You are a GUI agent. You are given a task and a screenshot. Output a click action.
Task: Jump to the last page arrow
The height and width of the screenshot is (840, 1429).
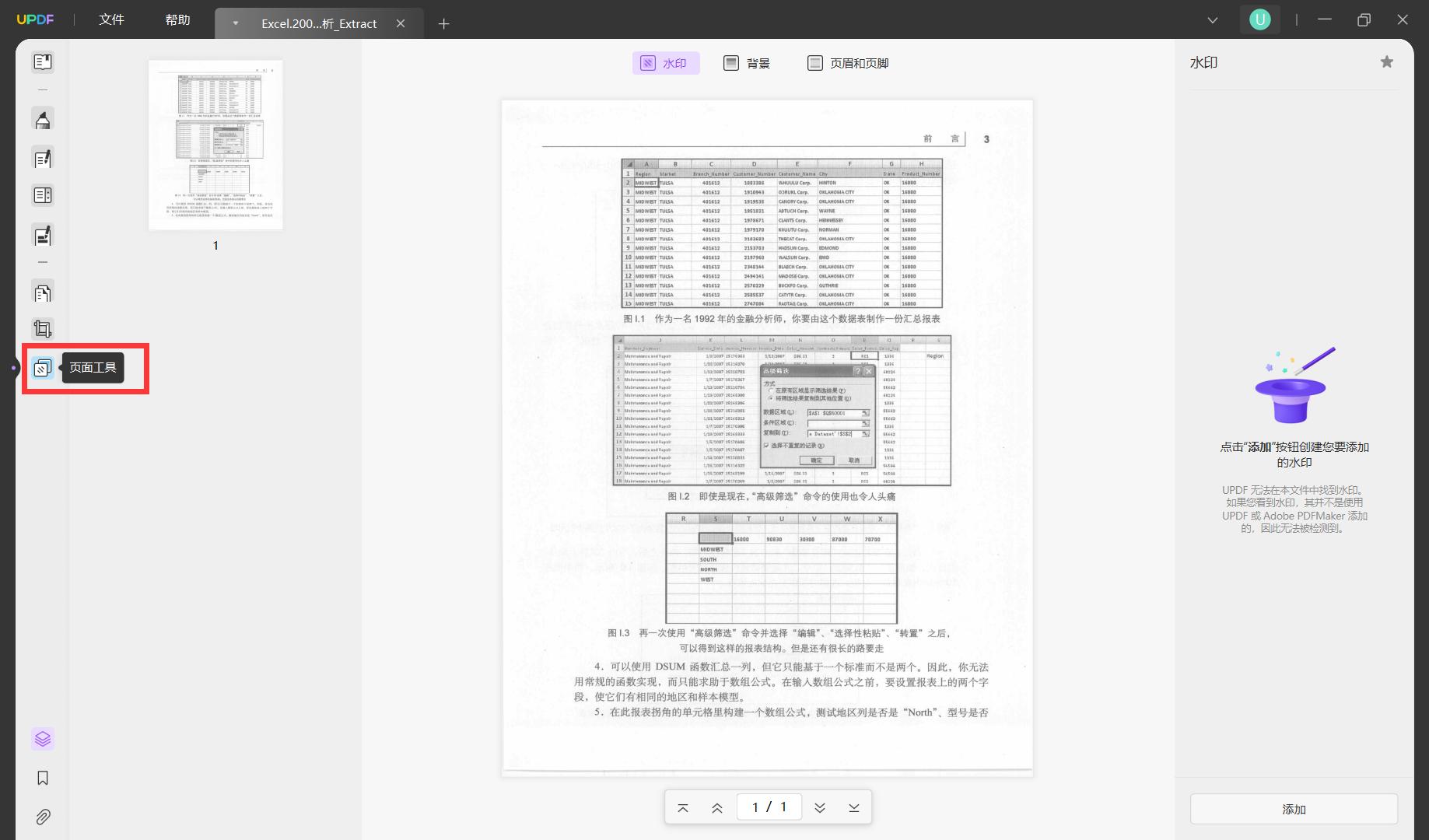pyautogui.click(x=854, y=807)
